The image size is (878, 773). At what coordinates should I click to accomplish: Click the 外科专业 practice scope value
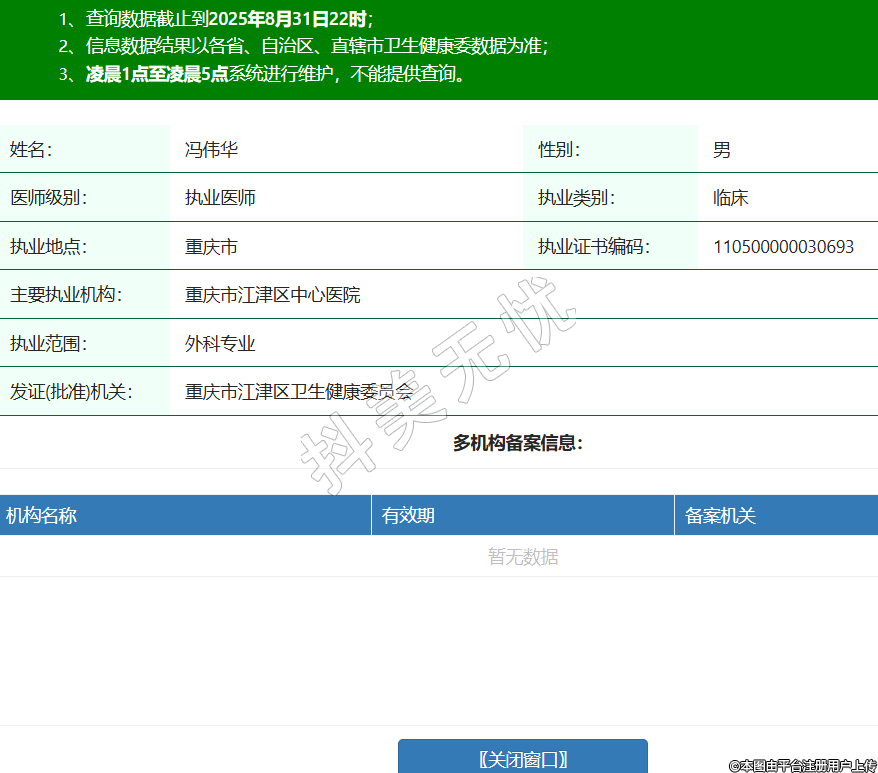(220, 344)
